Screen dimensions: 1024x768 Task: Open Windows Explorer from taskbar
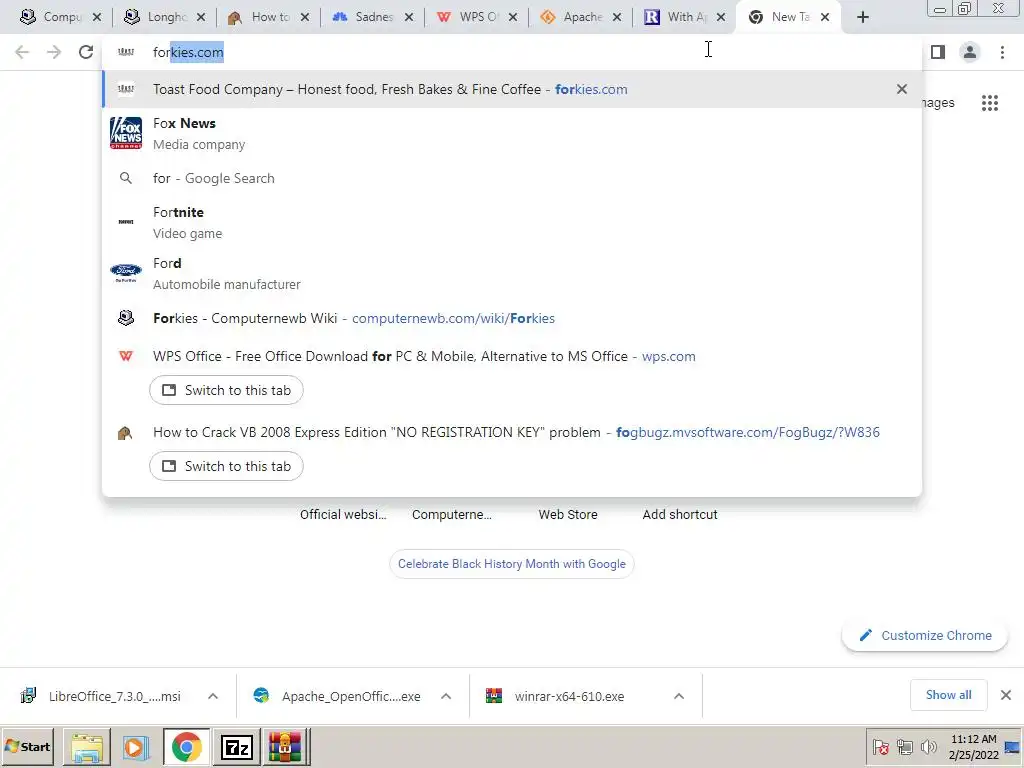point(87,748)
